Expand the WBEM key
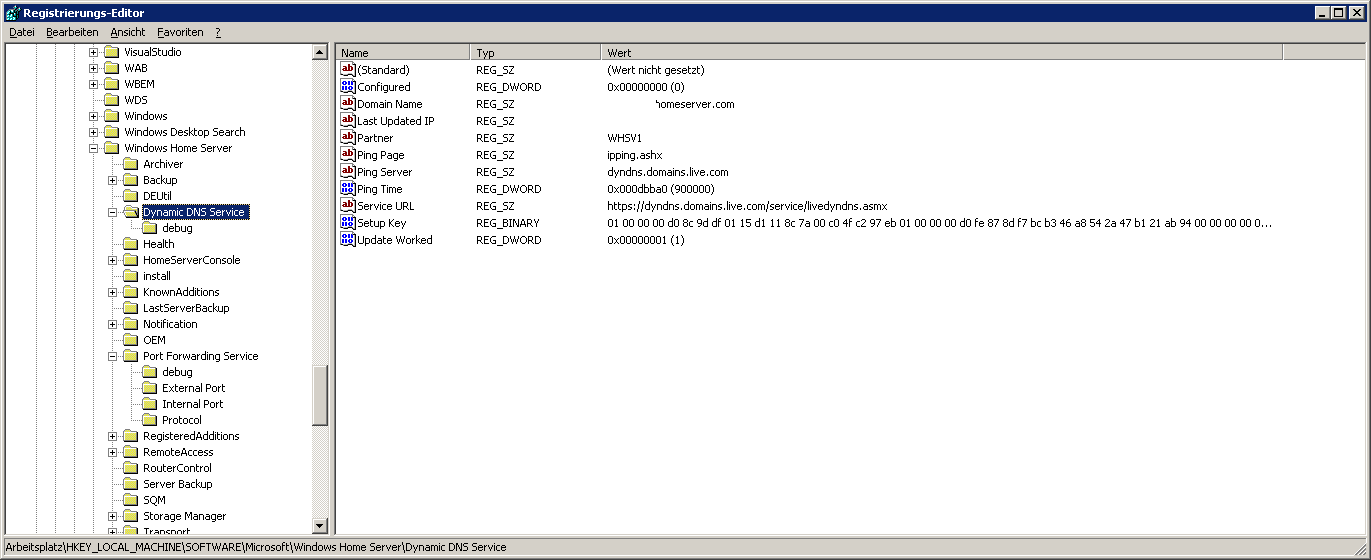This screenshot has height=560, width=1371. [94, 84]
